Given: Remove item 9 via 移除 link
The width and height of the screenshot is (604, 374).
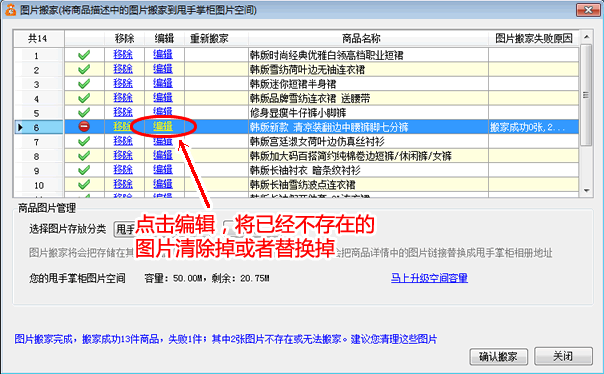Looking at the screenshot, I should [123, 170].
